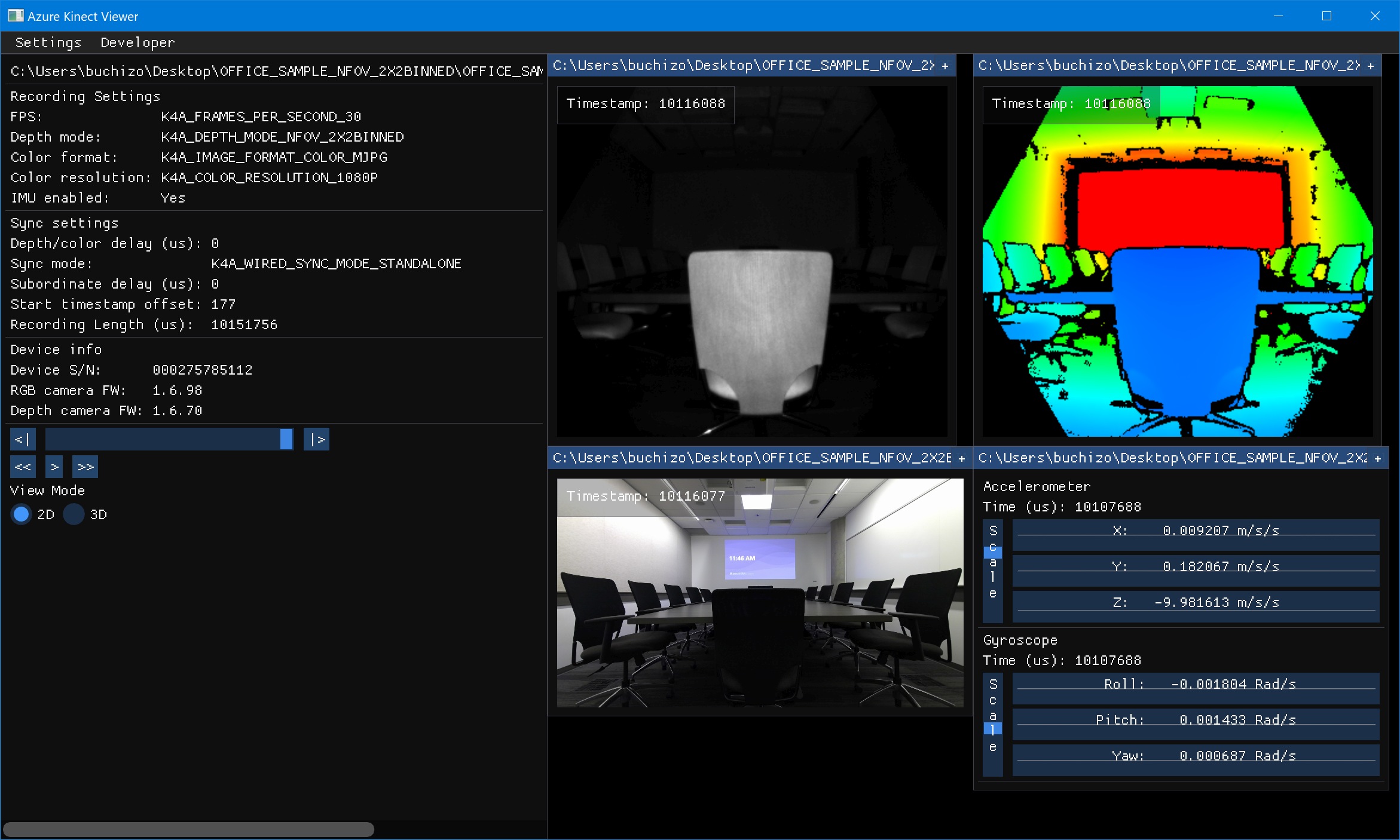
Task: Open the Settings menu
Action: click(48, 42)
